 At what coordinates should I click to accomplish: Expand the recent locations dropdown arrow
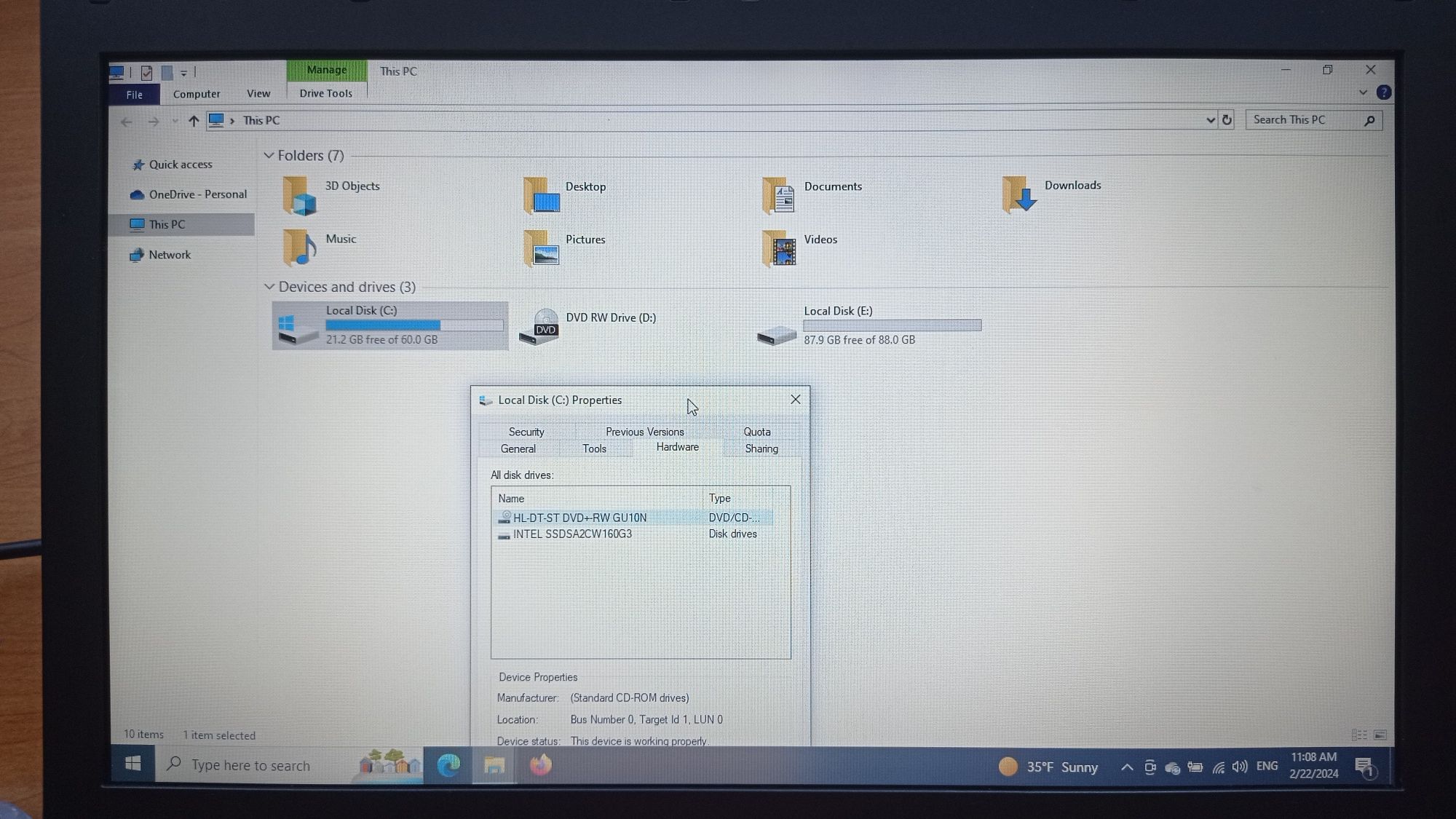(175, 122)
